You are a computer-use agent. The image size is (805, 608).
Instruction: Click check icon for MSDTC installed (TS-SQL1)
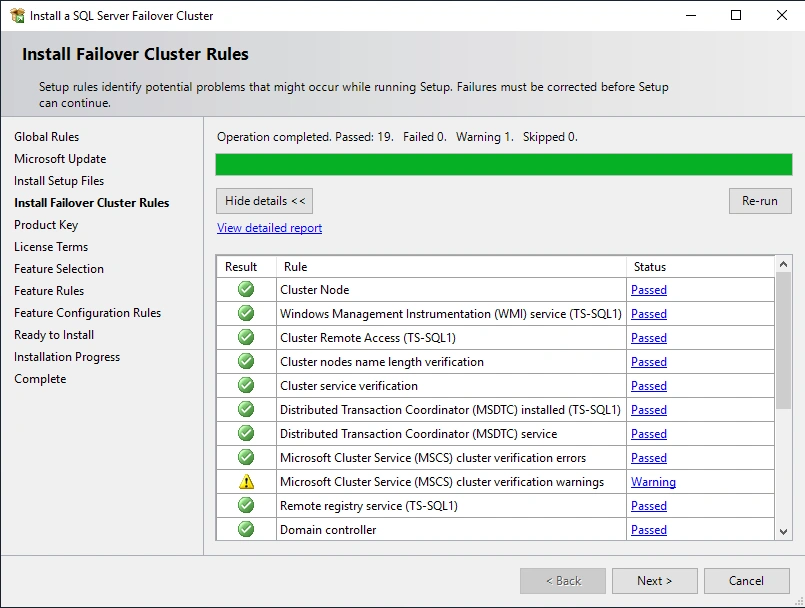click(x=246, y=409)
